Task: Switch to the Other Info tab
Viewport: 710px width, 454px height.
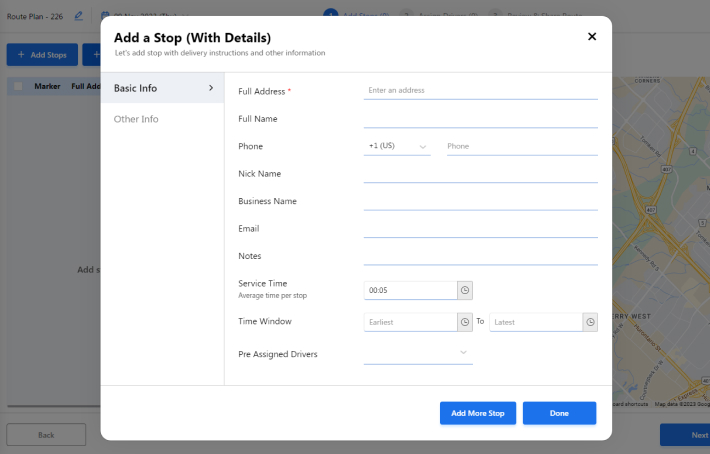Action: click(136, 119)
